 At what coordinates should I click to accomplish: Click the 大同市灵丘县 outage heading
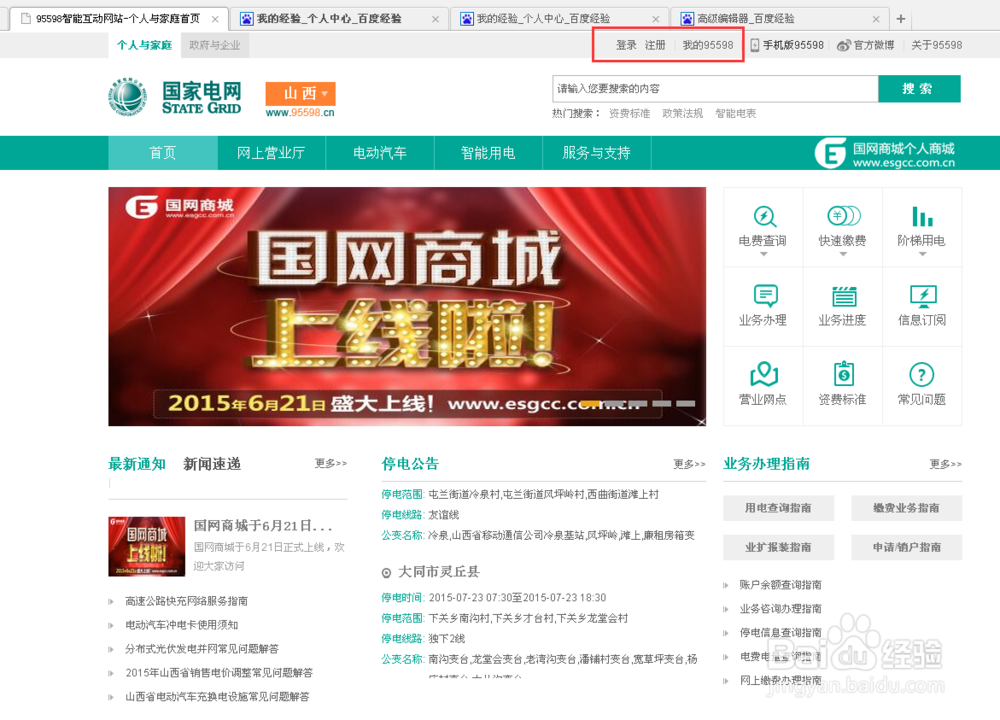coord(438,572)
